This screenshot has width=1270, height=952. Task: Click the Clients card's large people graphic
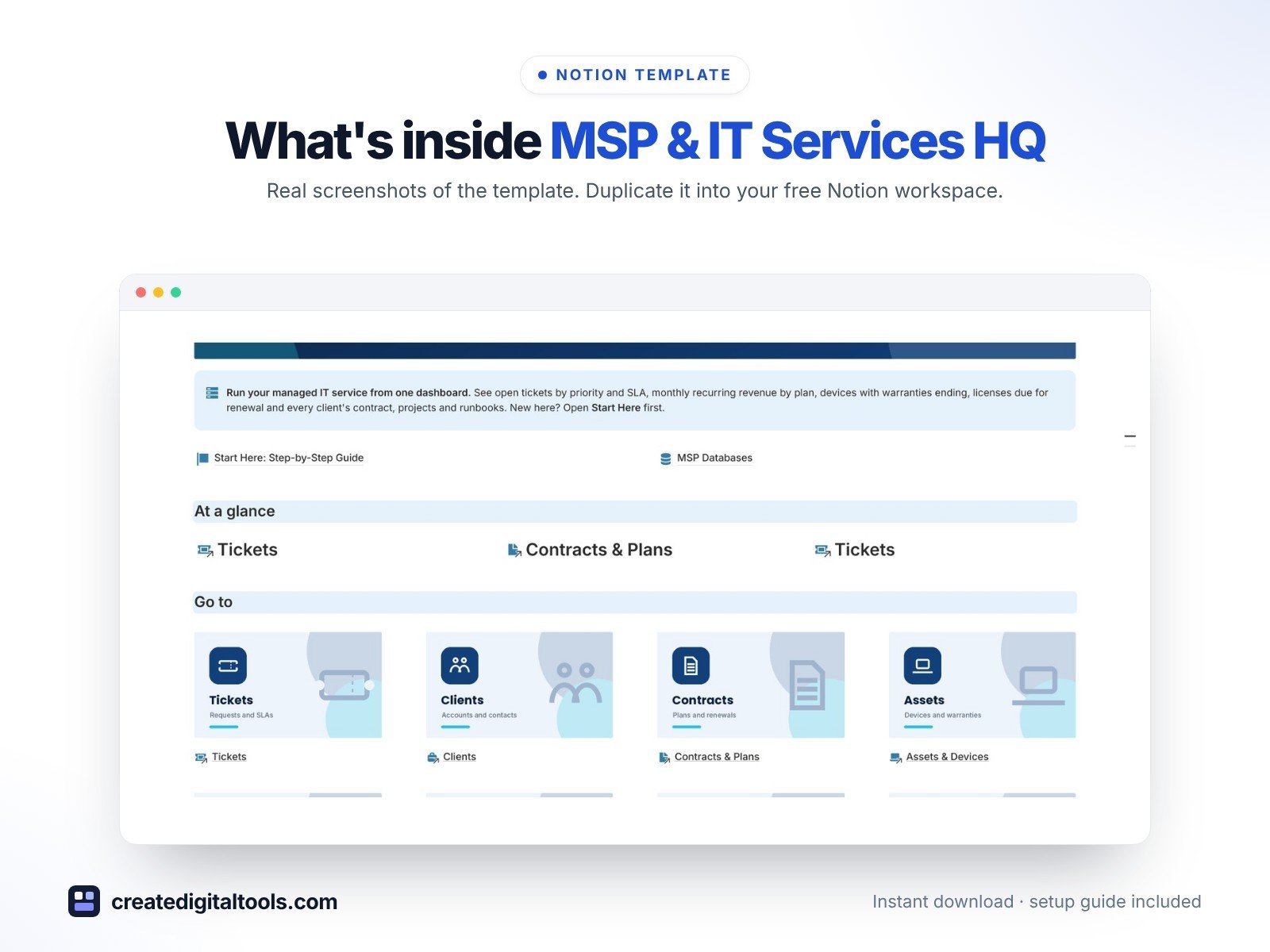(x=575, y=683)
